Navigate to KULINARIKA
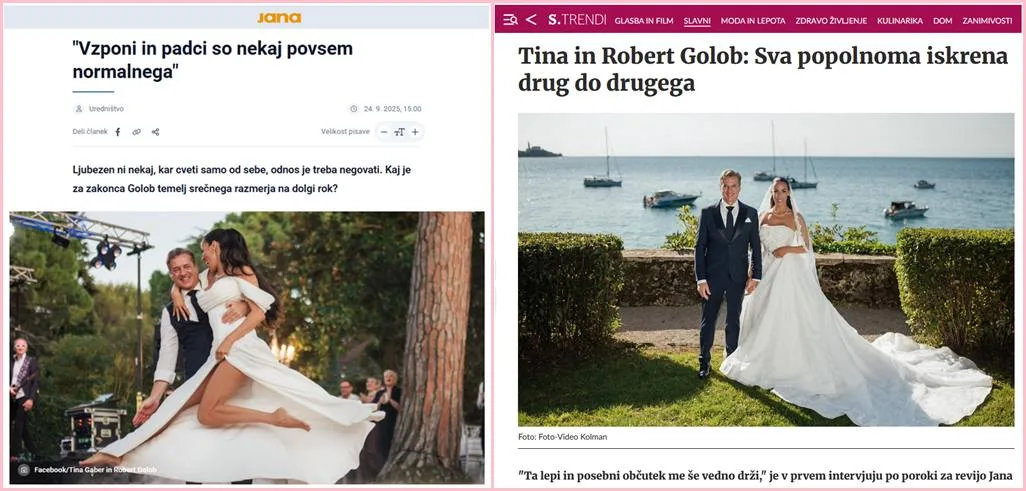Image resolution: width=1026 pixels, height=491 pixels. coord(900,21)
